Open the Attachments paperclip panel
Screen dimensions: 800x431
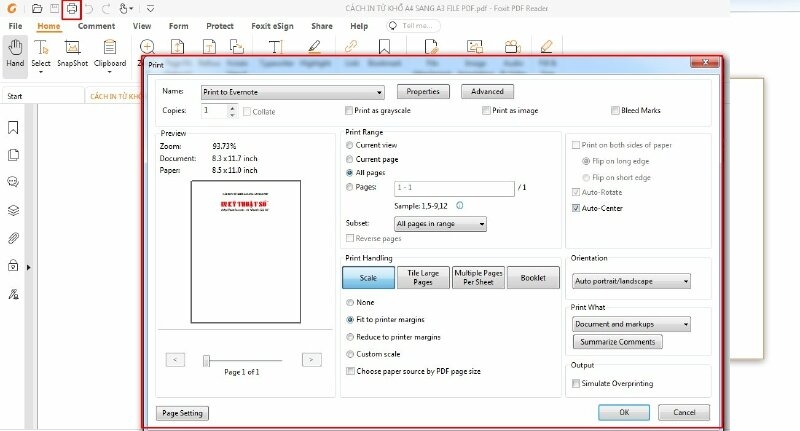point(13,238)
